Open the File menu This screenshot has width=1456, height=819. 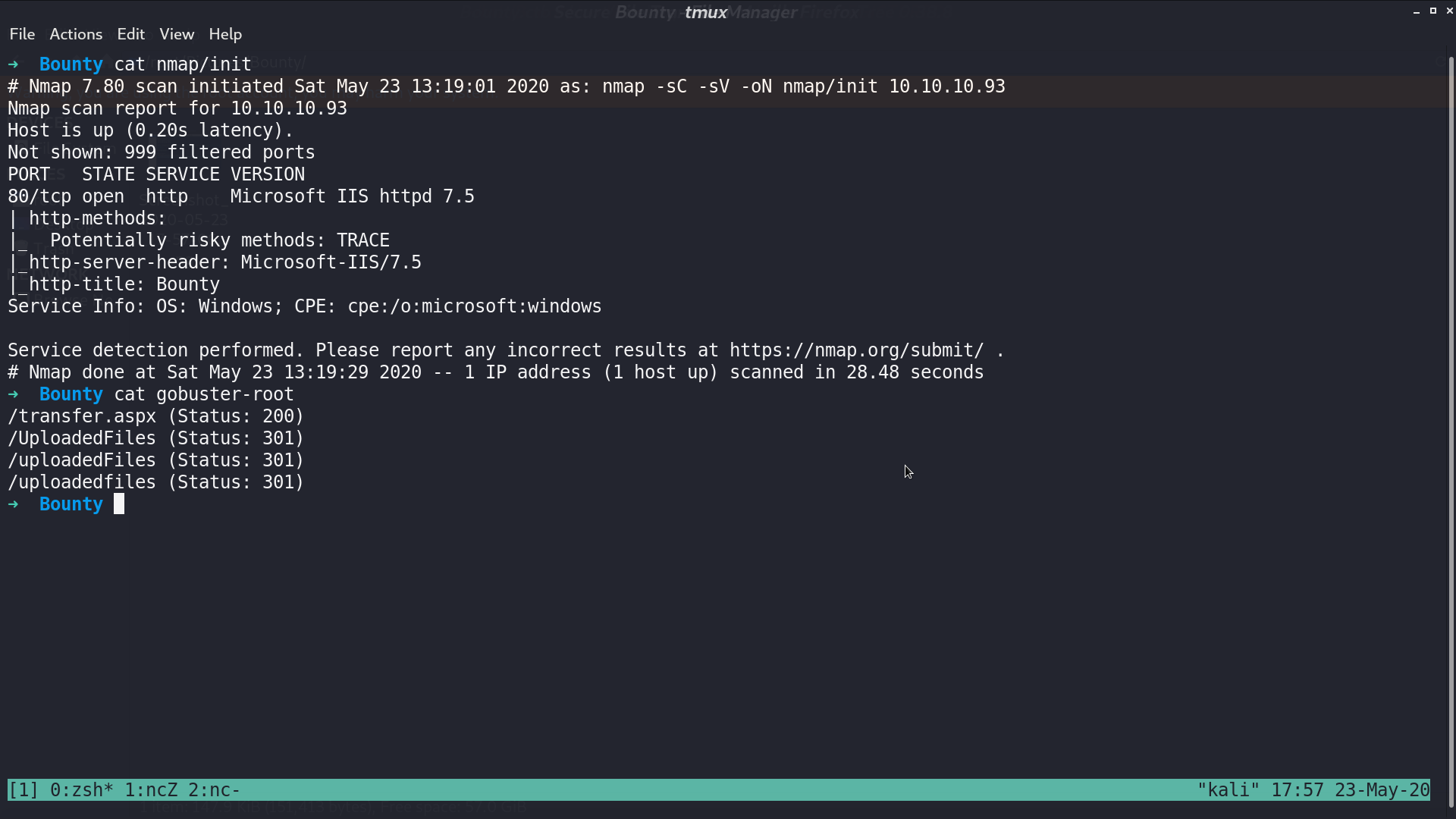pos(22,34)
